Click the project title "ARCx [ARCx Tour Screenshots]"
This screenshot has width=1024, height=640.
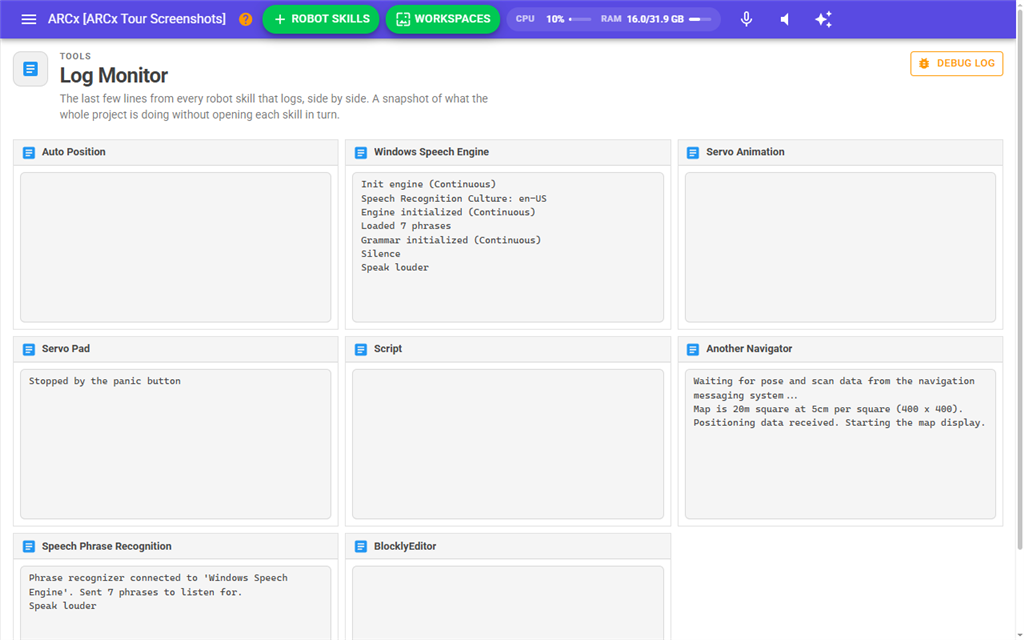coord(136,19)
